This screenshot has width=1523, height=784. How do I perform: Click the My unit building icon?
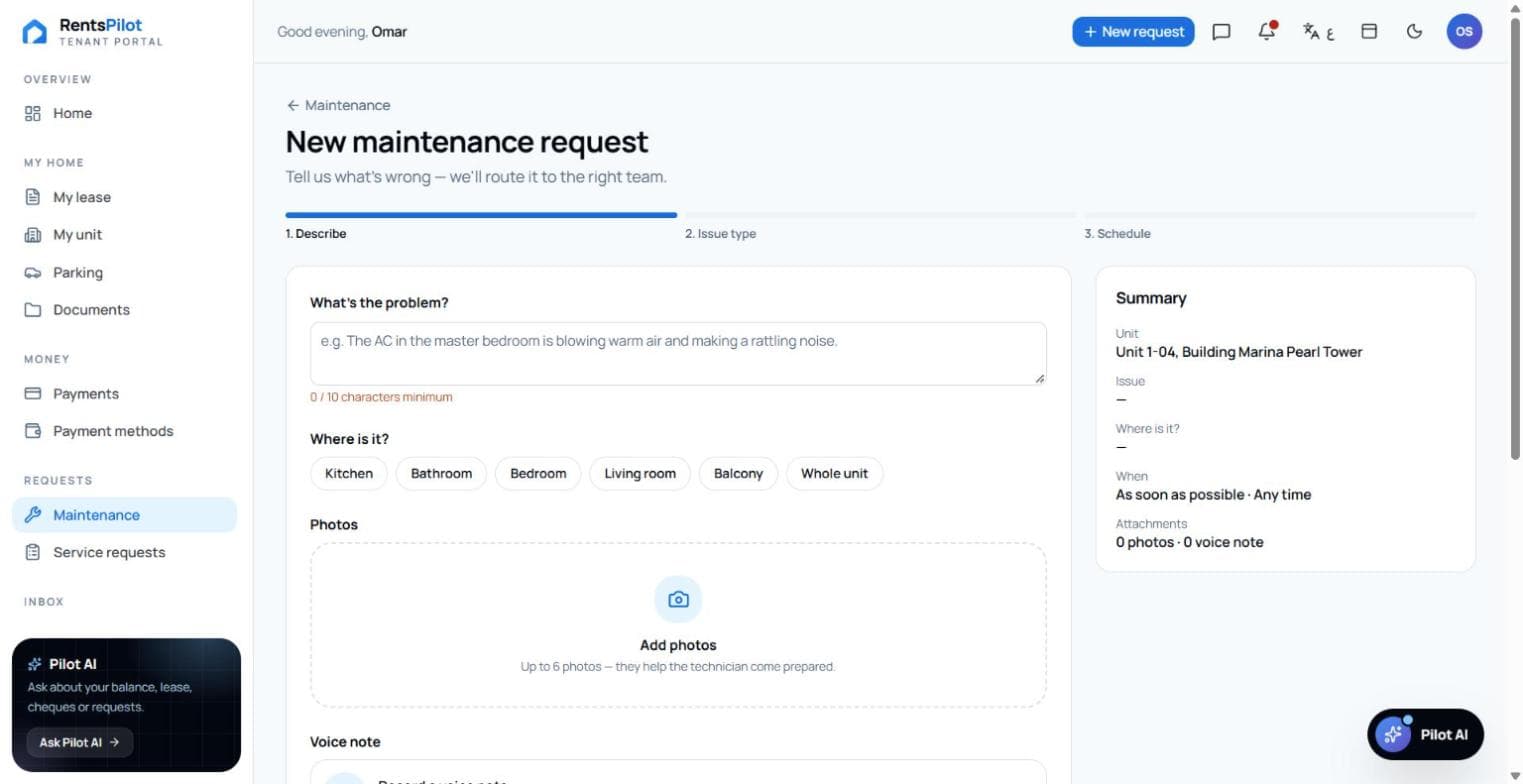tap(33, 235)
